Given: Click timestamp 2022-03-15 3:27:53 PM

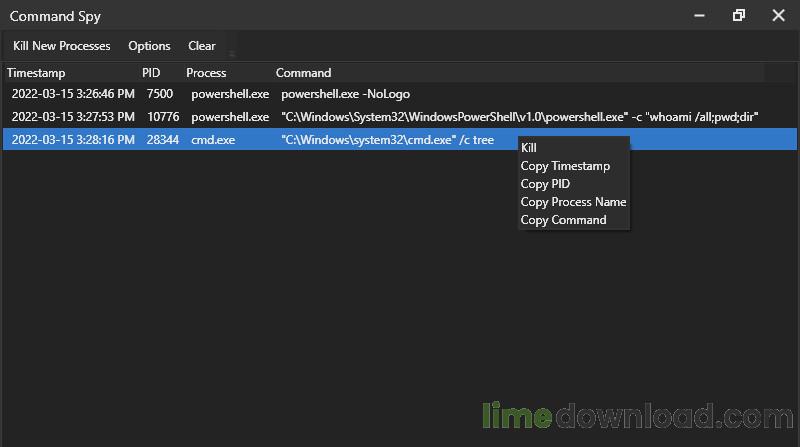Looking at the screenshot, I should [x=73, y=117].
